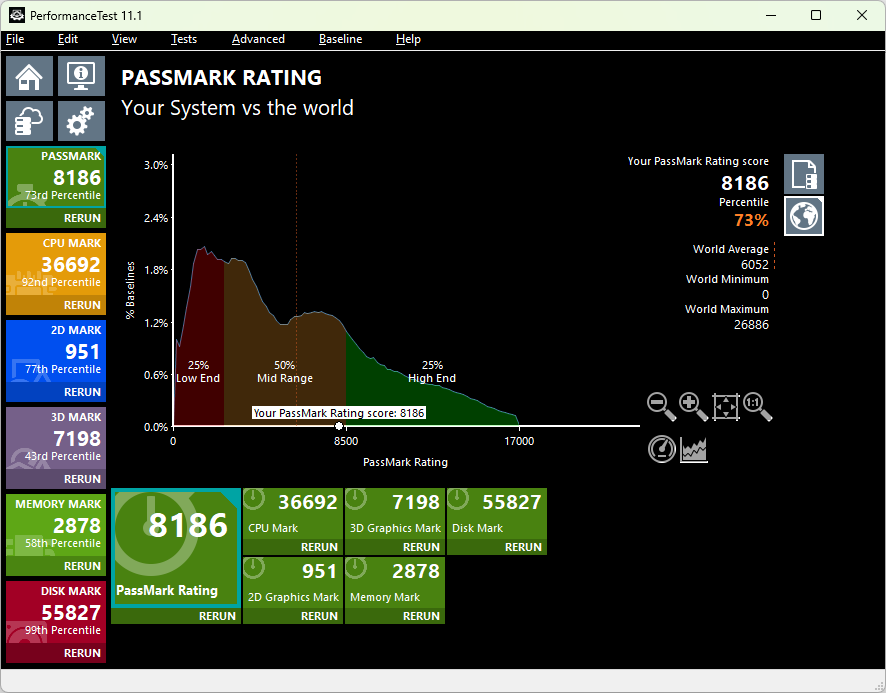
Task: Open the Home screen icon
Action: pyautogui.click(x=30, y=77)
